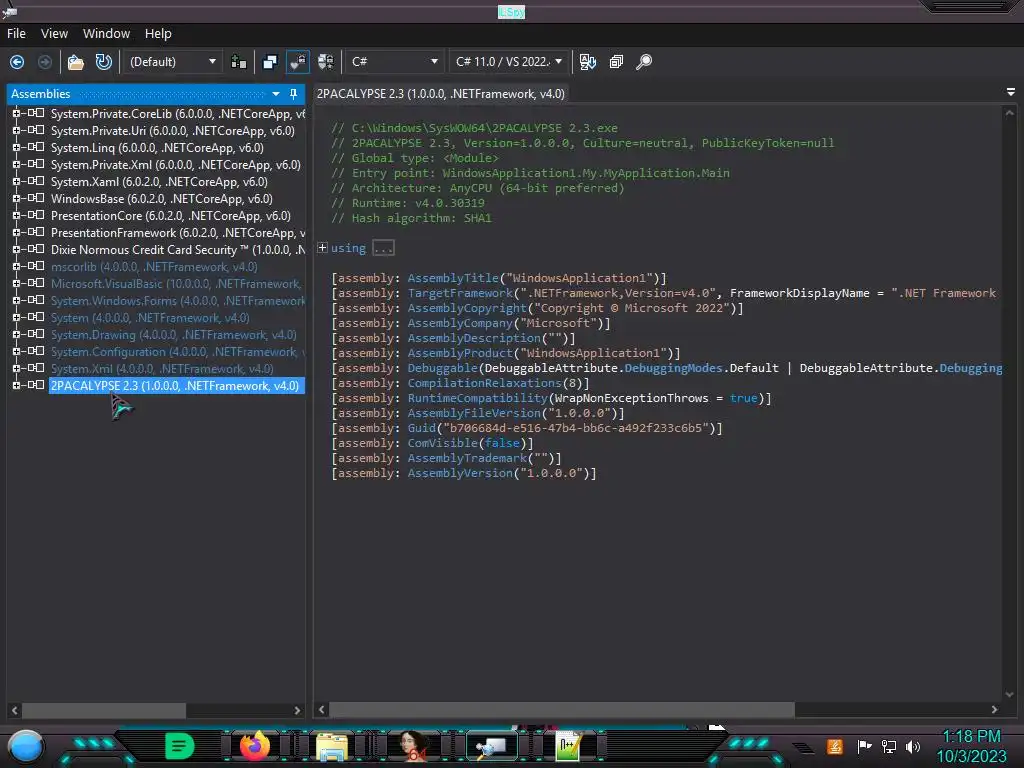Image resolution: width=1024 pixels, height=768 pixels.
Task: Follow the RuntimeCompatibility attribute link
Action: (x=477, y=398)
